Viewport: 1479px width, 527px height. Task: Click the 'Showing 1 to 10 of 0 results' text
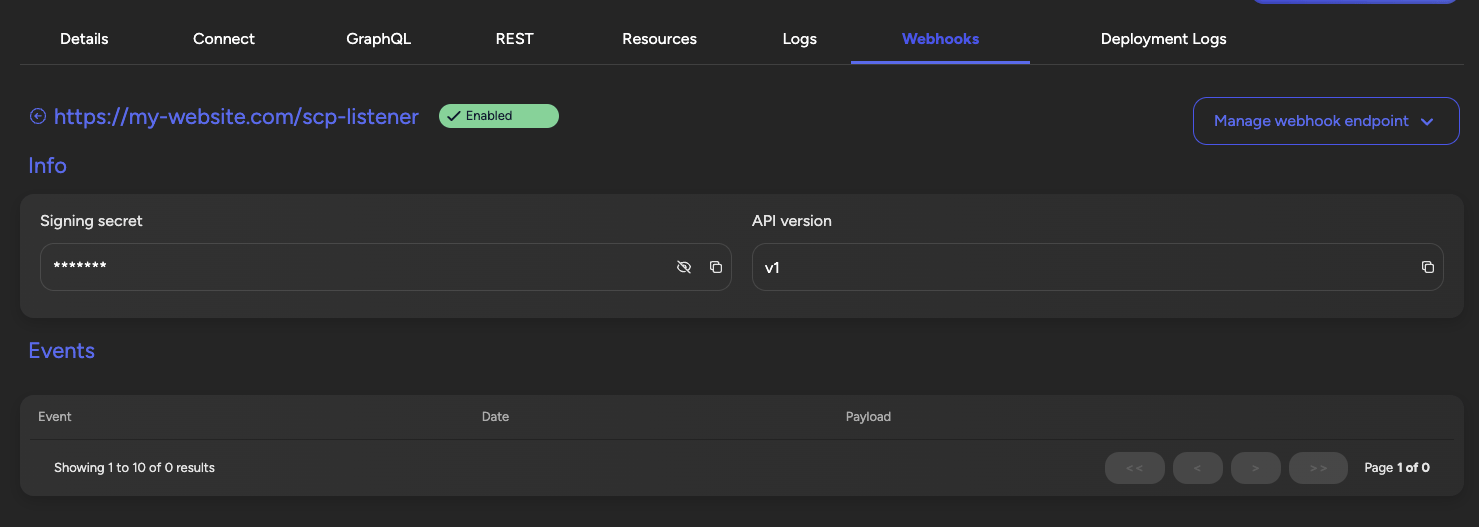[135, 468]
